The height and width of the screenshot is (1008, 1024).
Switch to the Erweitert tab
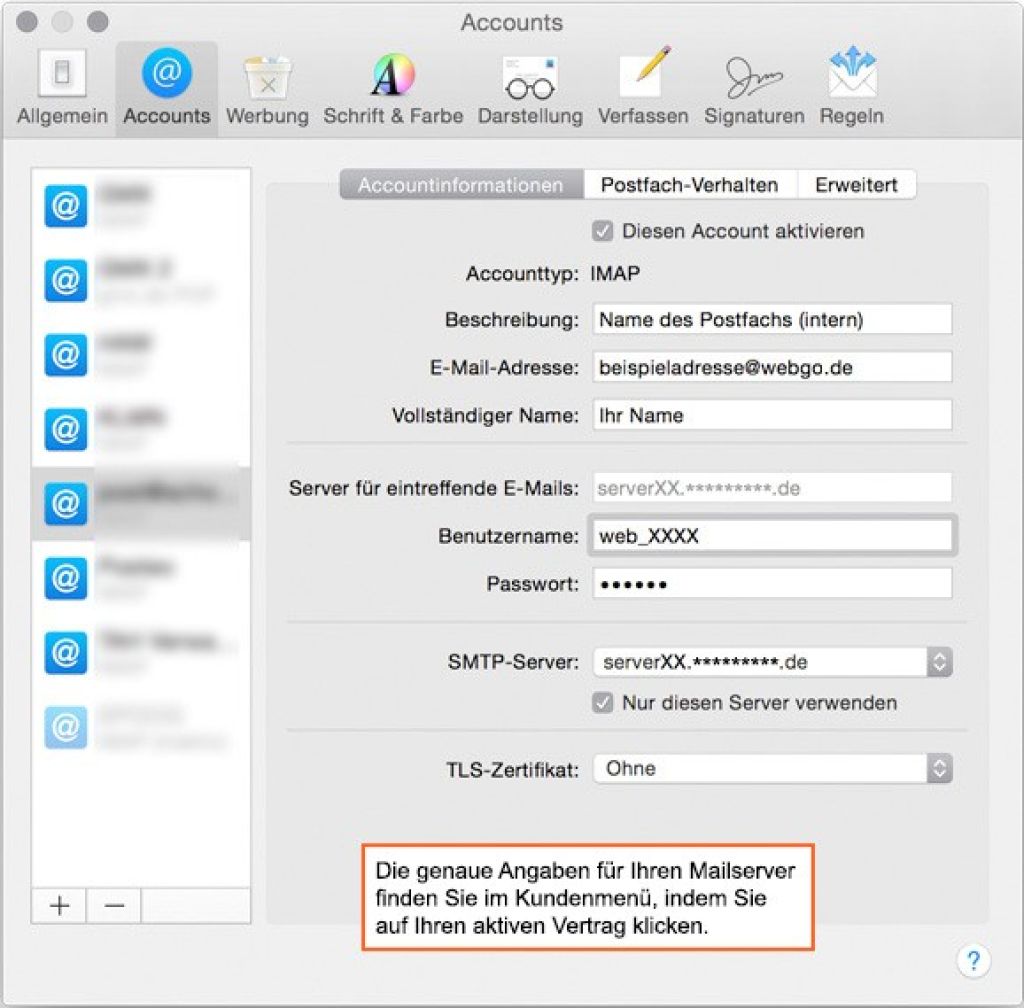pyautogui.click(x=856, y=185)
